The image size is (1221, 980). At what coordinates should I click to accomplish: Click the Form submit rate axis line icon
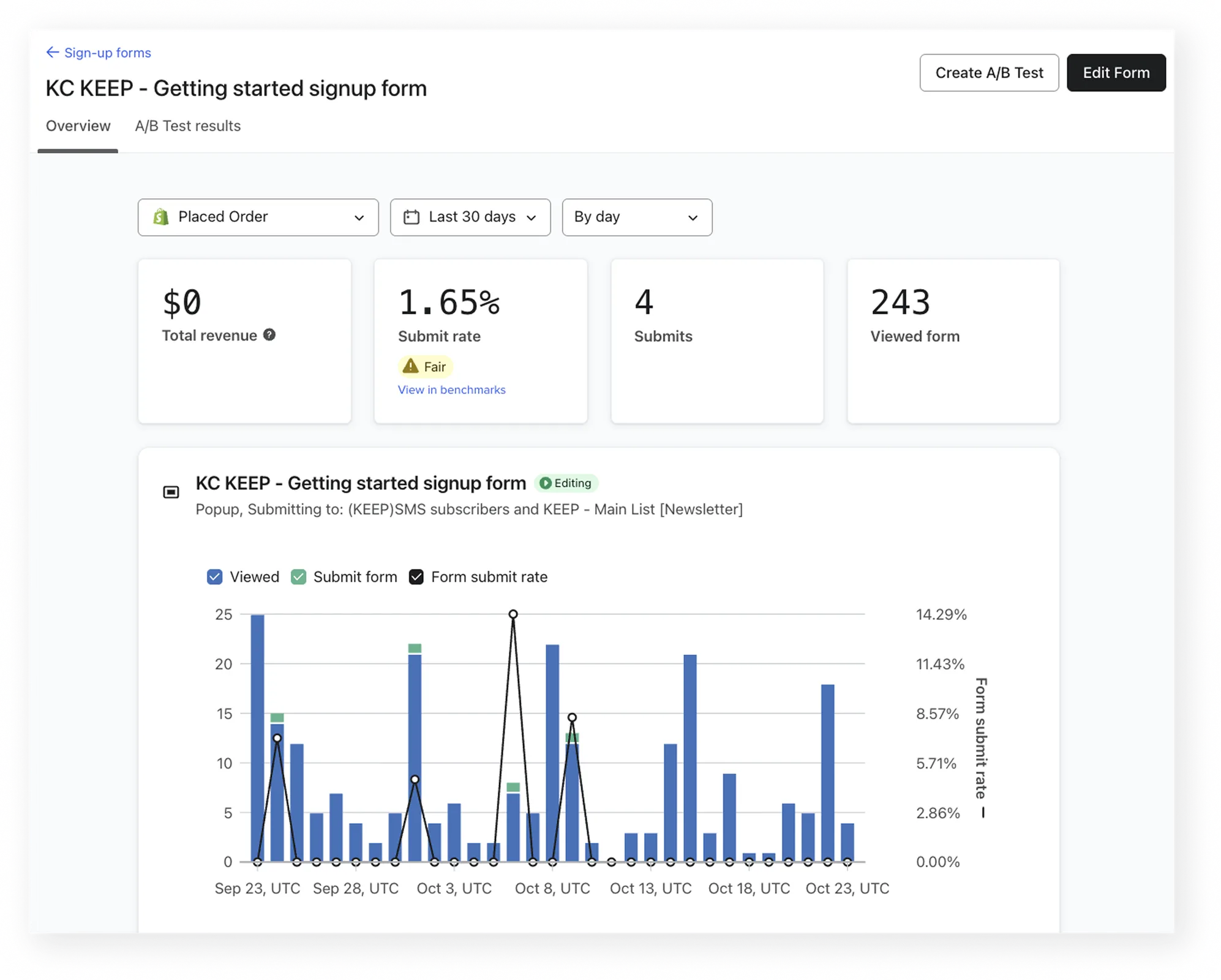983,813
